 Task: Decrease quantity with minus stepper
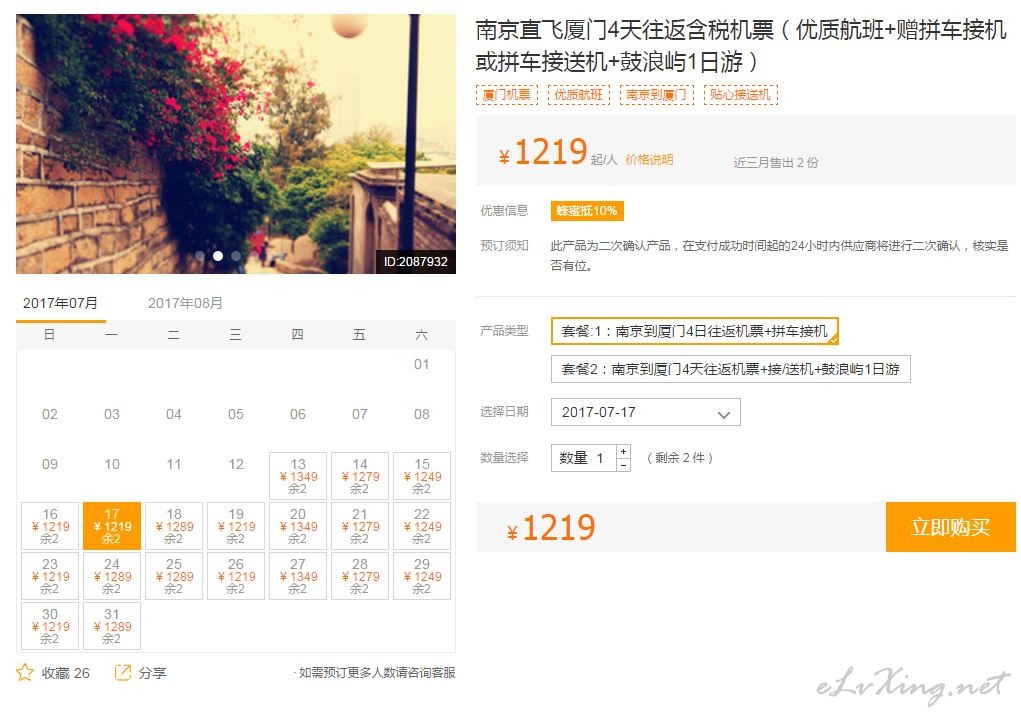coord(624,465)
